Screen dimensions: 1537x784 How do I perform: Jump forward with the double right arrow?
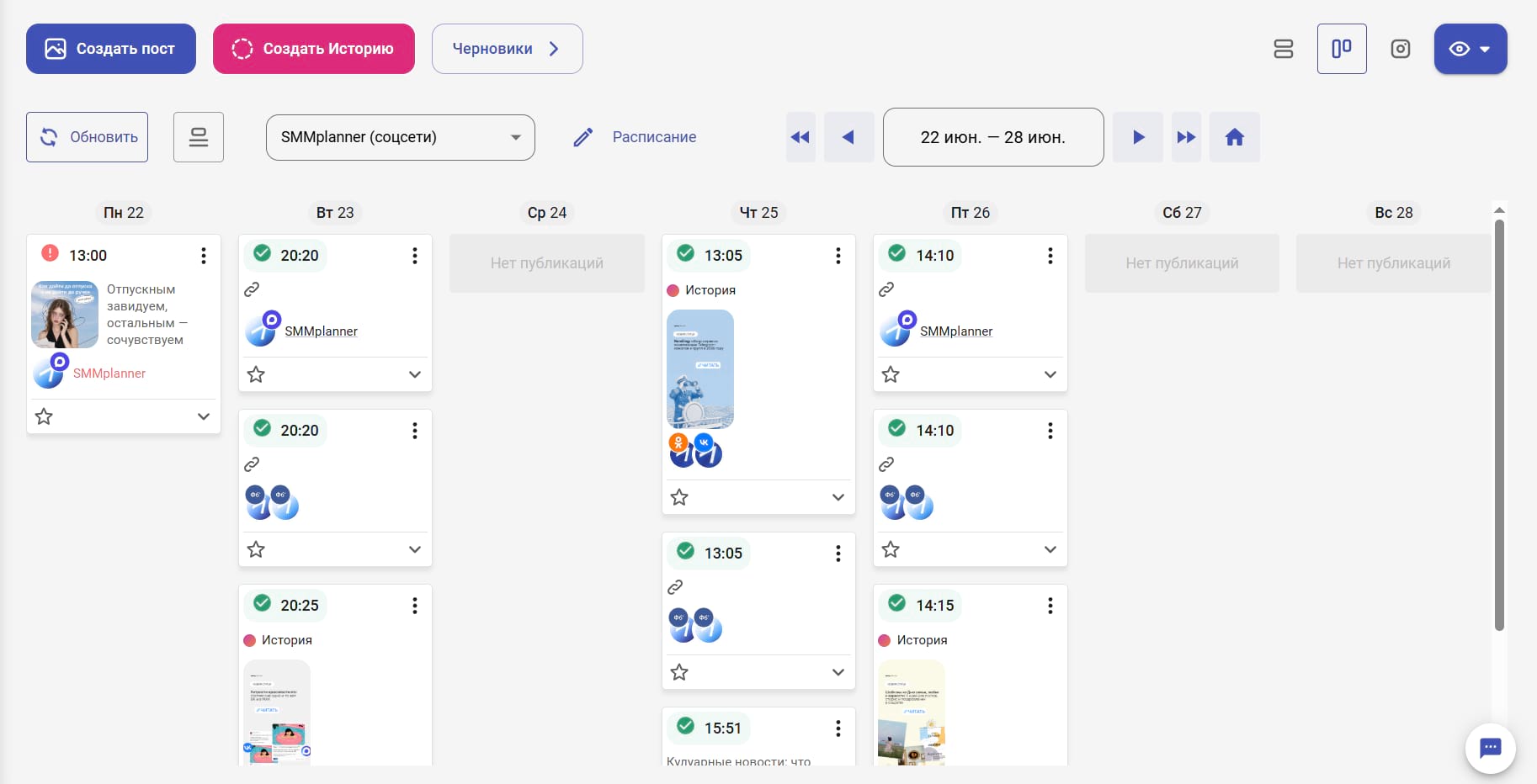tap(1186, 137)
